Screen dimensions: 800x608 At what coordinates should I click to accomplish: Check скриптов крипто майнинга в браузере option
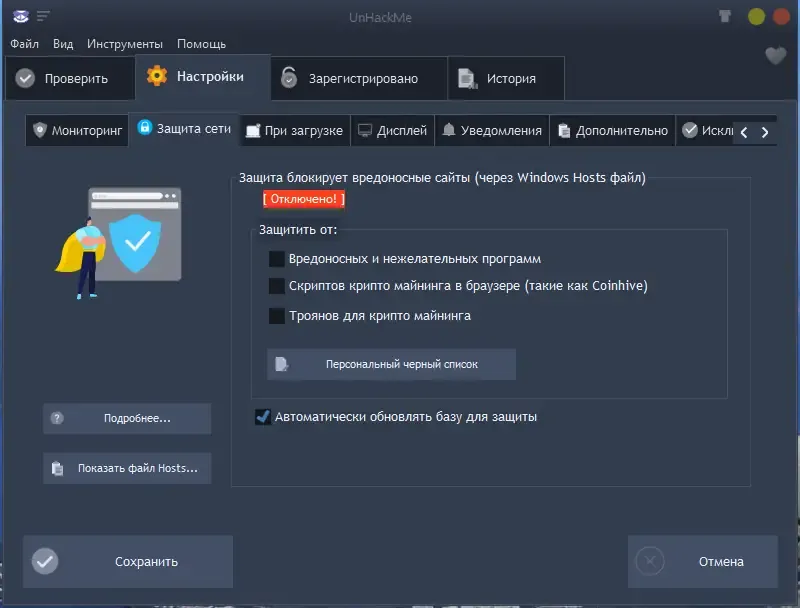274,287
